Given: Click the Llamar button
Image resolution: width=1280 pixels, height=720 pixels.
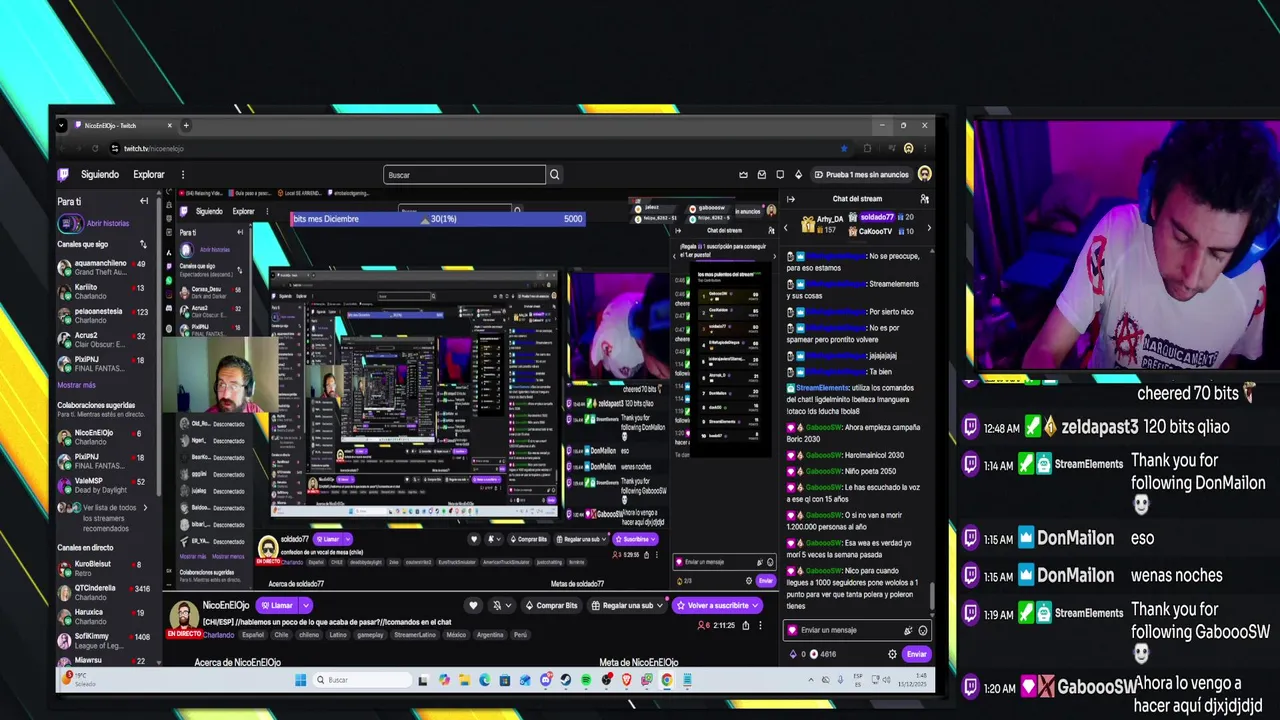Looking at the screenshot, I should point(278,605).
